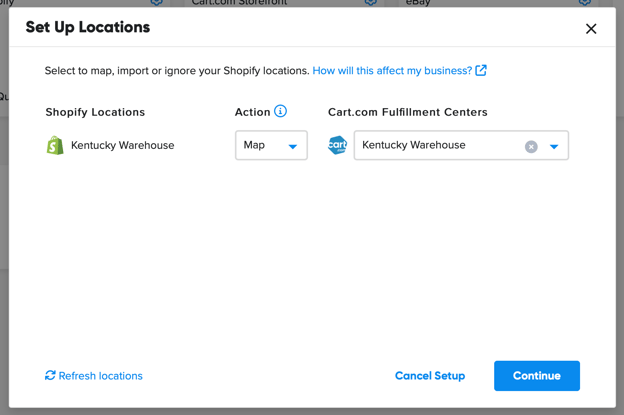Click the refresh arrows icon
624x415 pixels.
(50, 376)
